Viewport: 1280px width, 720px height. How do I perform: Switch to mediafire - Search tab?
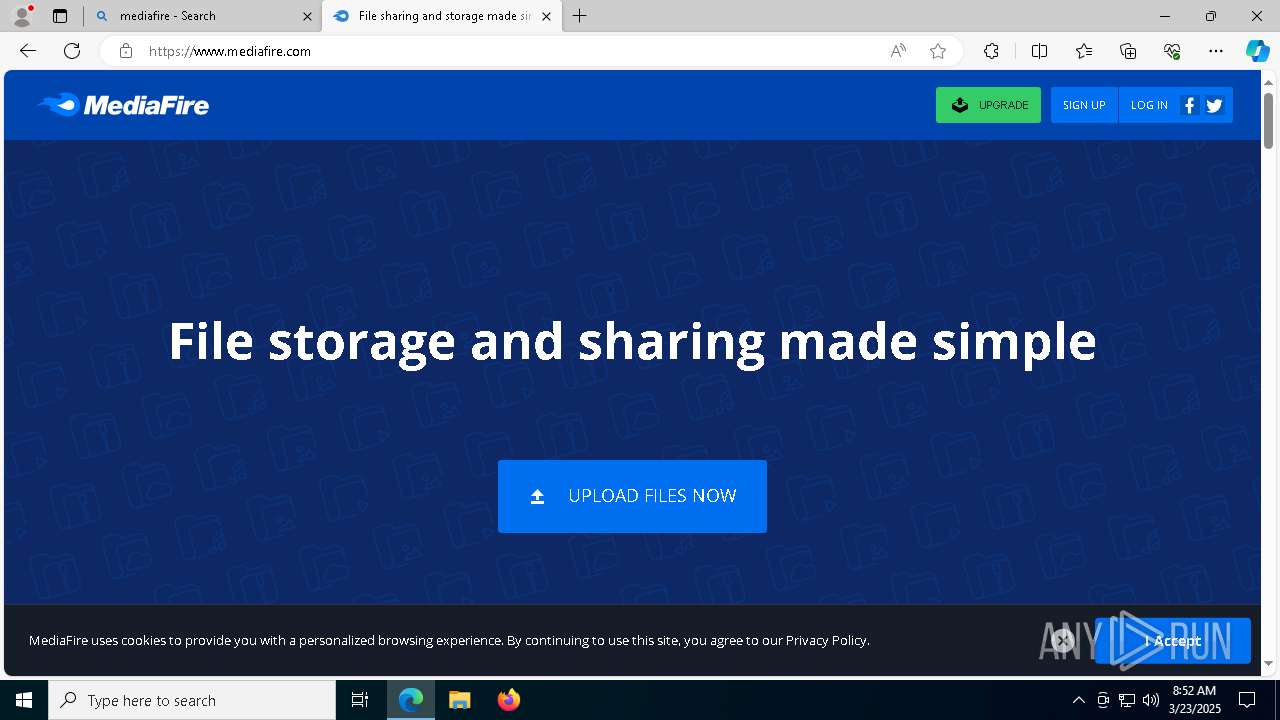click(203, 16)
